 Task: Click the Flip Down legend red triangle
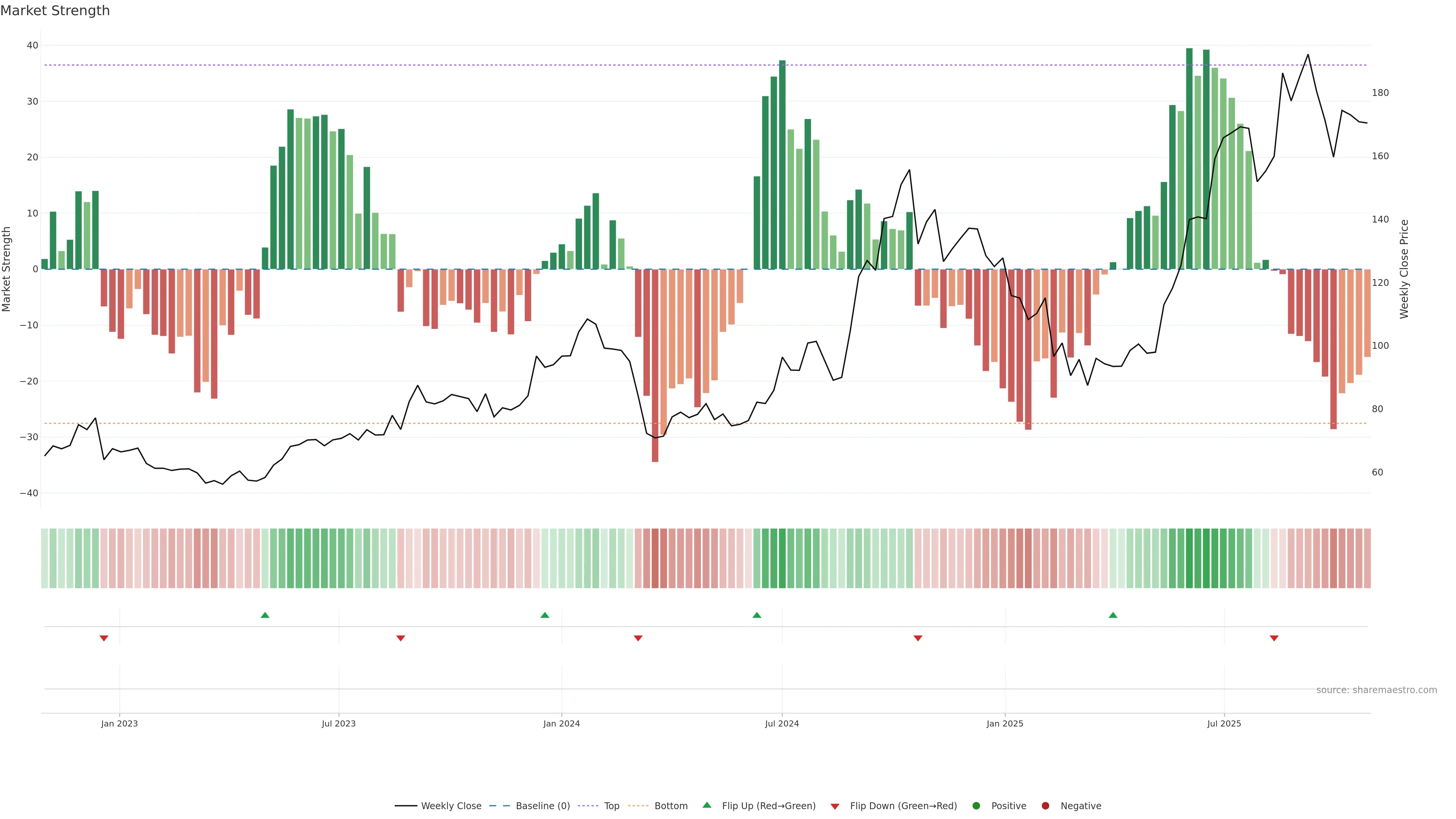point(835,806)
